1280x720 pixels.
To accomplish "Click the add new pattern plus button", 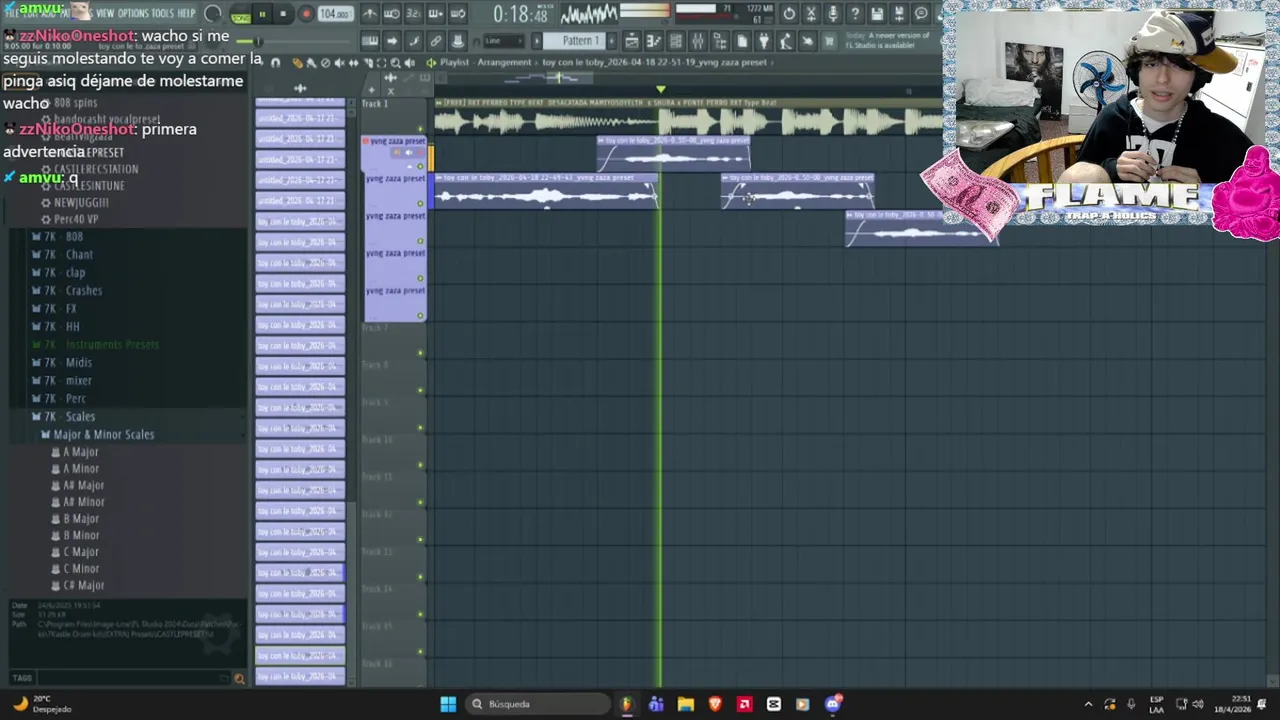I will point(611,41).
